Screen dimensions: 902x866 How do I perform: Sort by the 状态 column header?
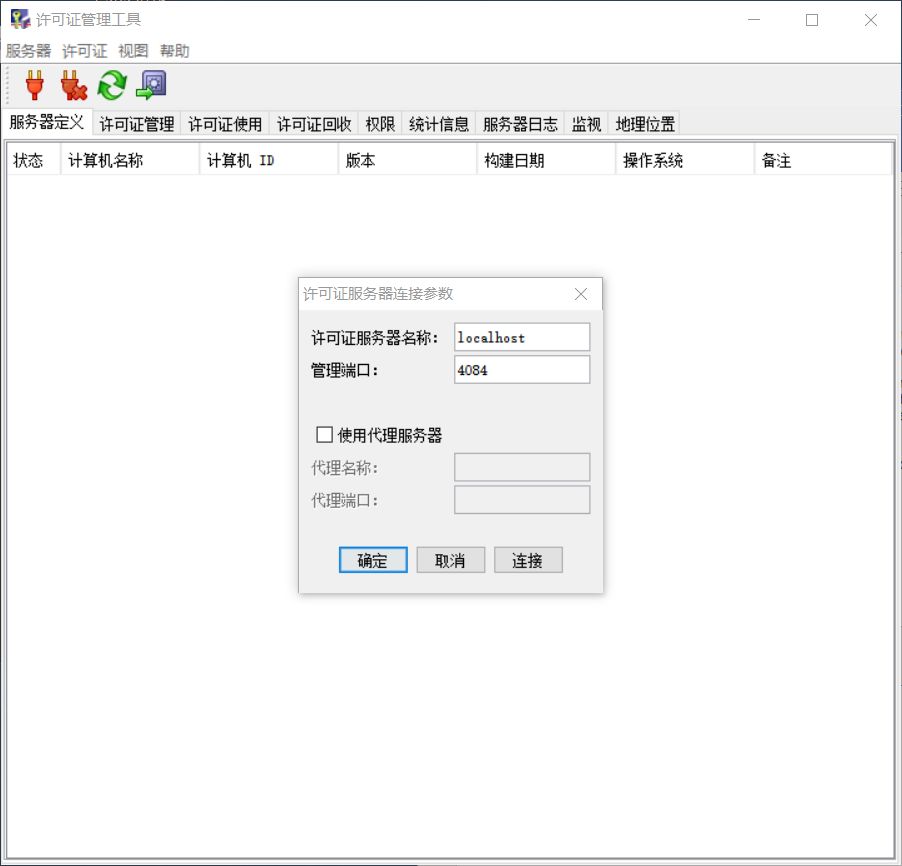[x=33, y=160]
